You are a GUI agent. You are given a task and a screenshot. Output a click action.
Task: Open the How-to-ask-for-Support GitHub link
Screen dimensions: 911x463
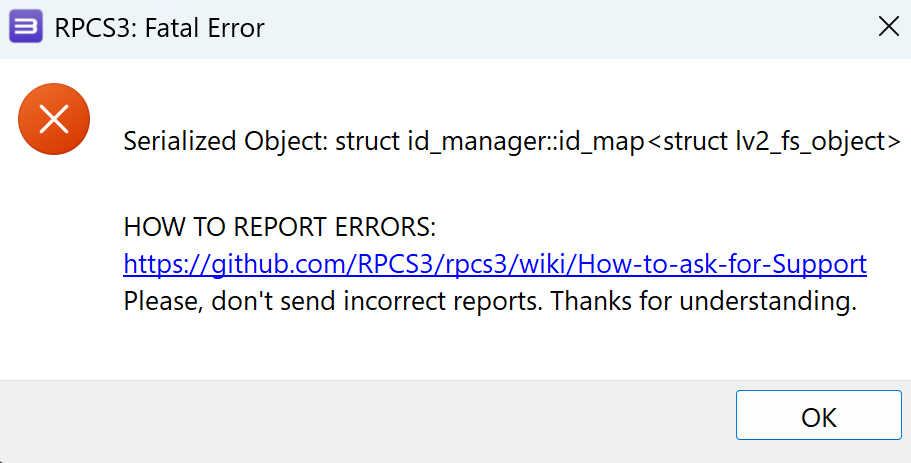tap(495, 264)
